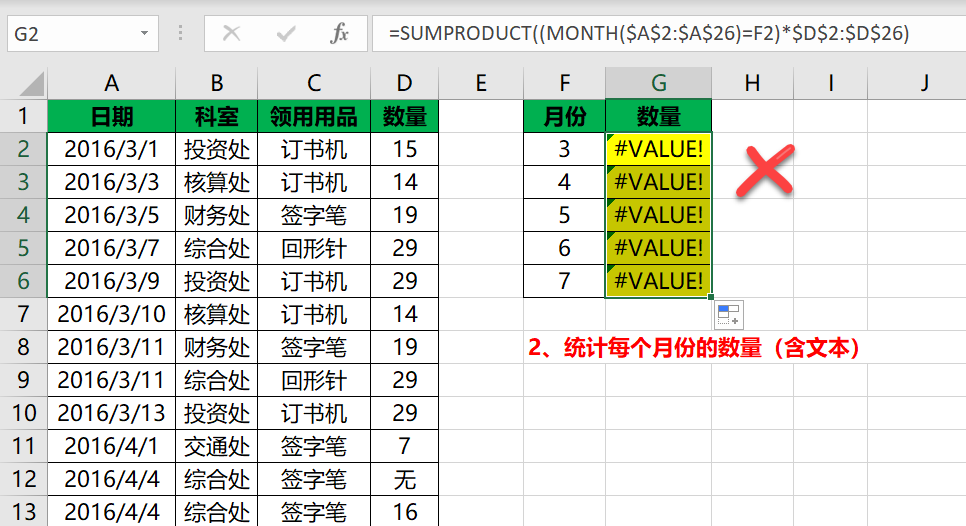Select column F header
This screenshot has width=966, height=526.
[x=564, y=83]
